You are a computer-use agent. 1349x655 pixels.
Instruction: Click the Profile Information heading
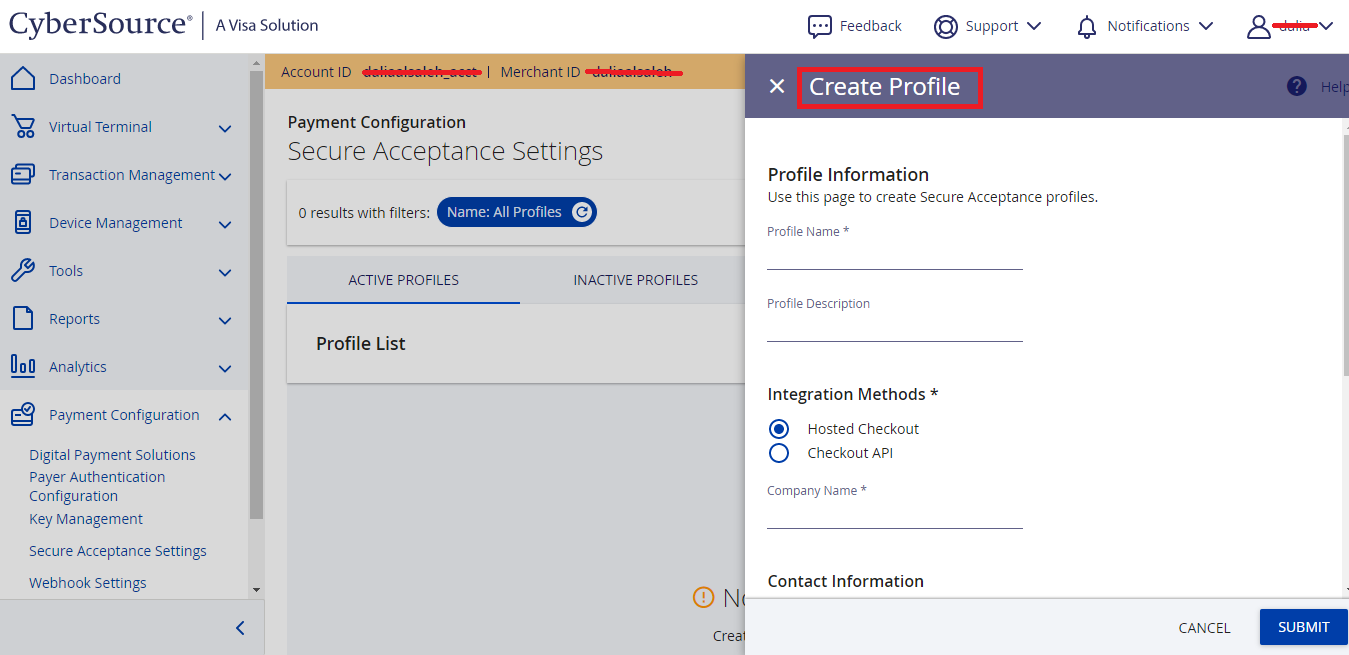coord(848,174)
